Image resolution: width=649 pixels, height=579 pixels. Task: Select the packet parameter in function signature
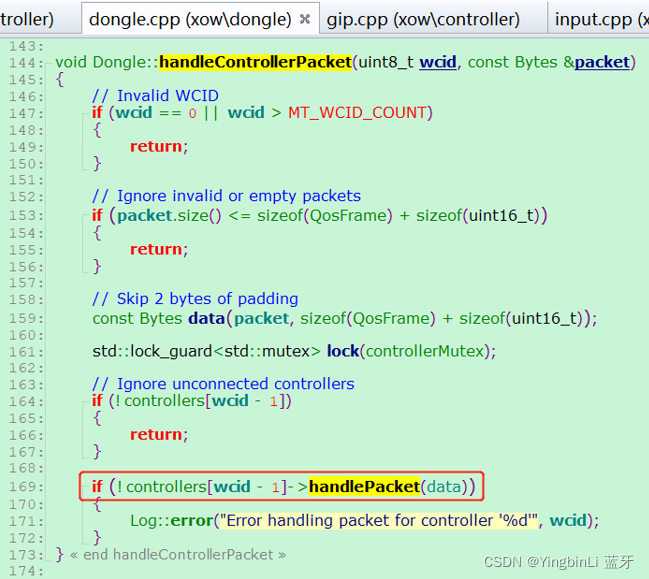(x=602, y=62)
